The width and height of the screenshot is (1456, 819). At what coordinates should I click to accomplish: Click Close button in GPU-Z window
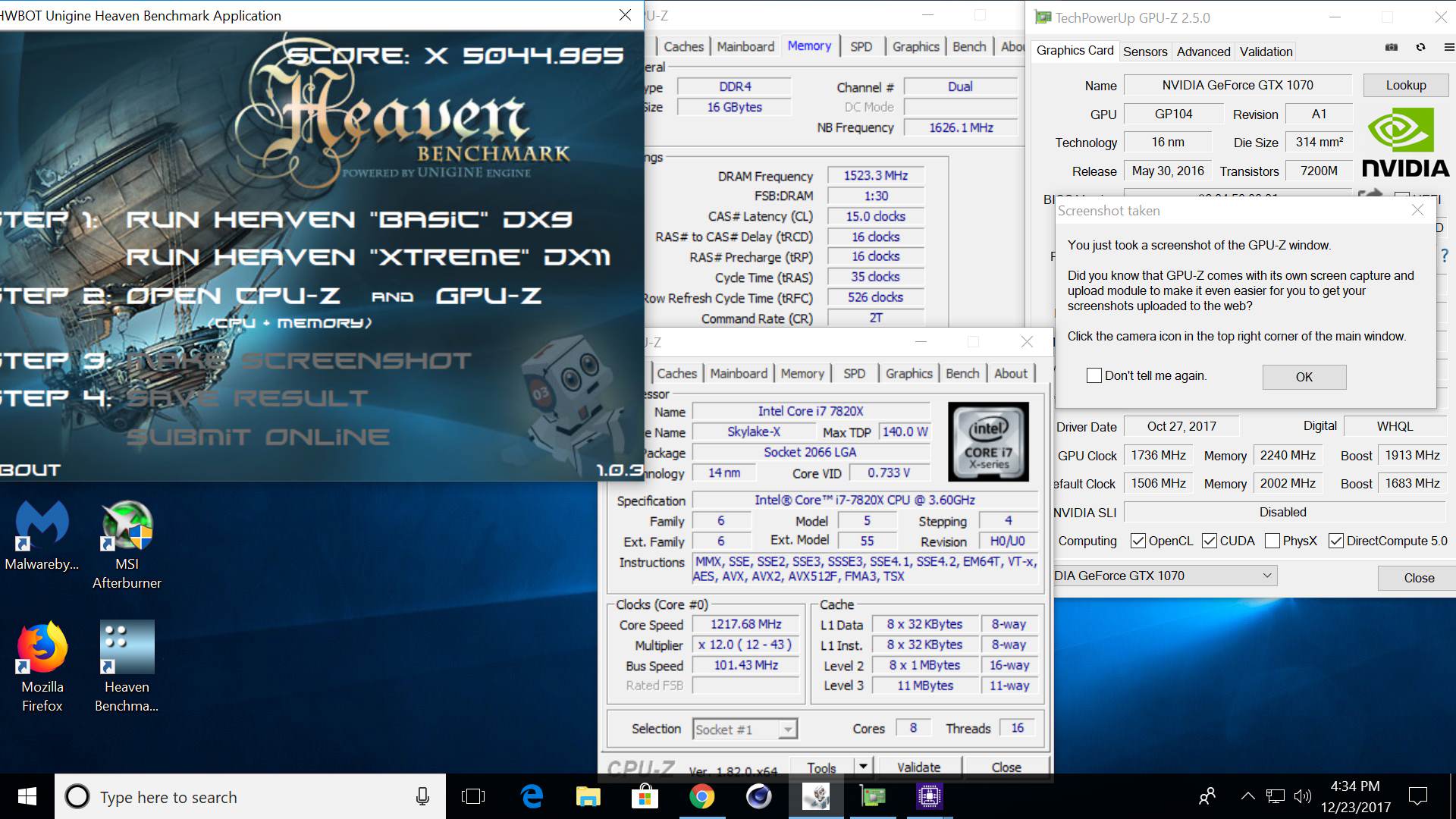click(x=1418, y=578)
